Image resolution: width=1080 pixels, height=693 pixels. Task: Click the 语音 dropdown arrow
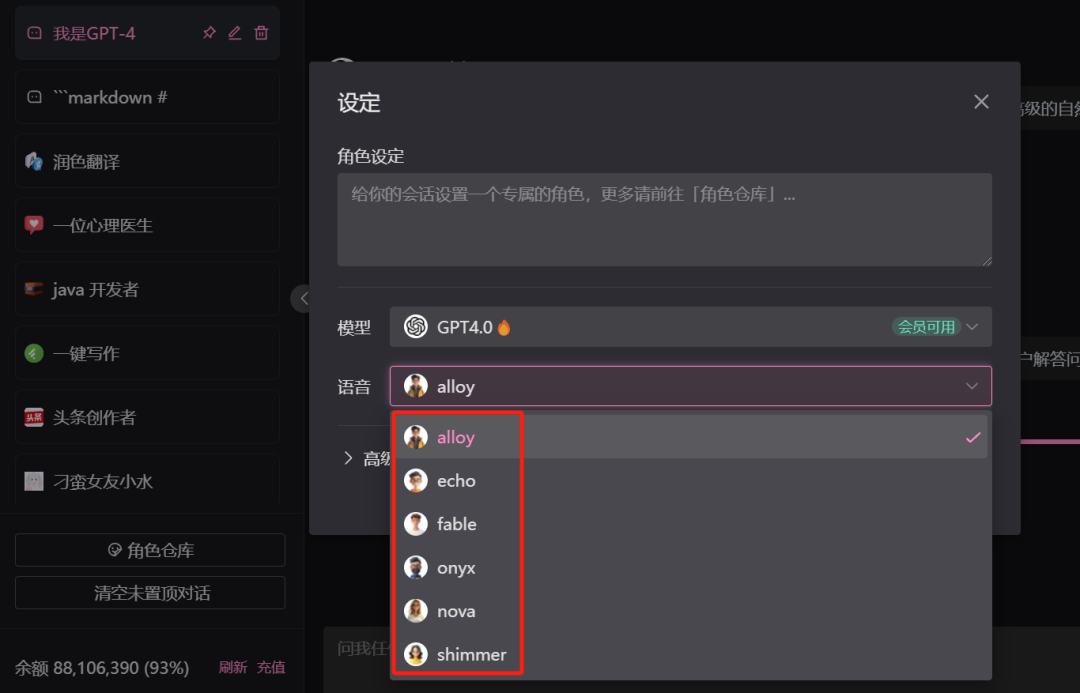pos(971,386)
